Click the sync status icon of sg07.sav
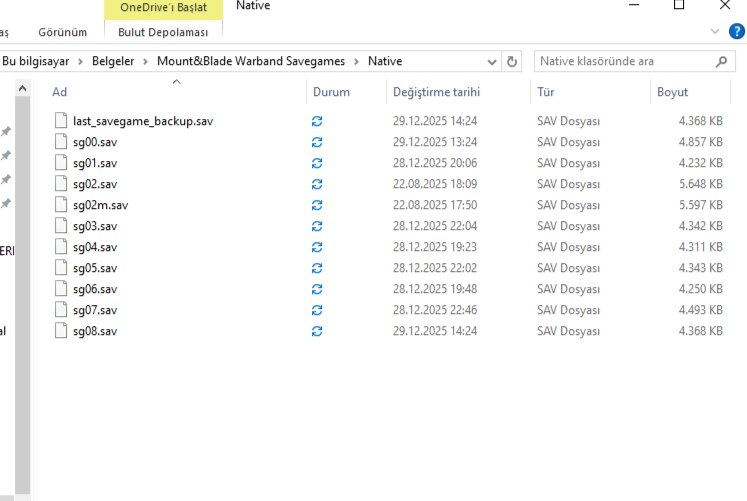The width and height of the screenshot is (747, 501). (317, 310)
